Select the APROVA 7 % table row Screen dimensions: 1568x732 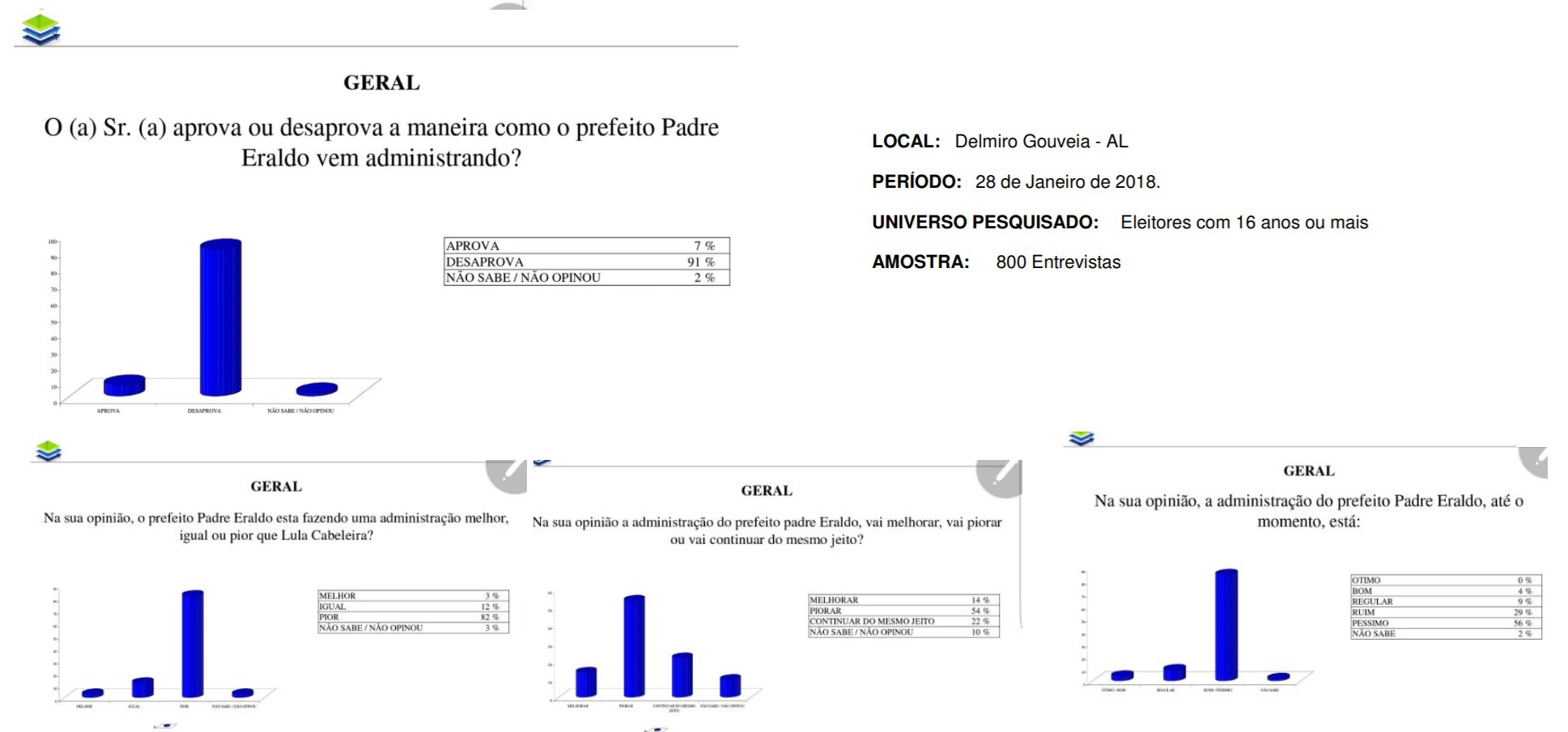pyautogui.click(x=586, y=245)
